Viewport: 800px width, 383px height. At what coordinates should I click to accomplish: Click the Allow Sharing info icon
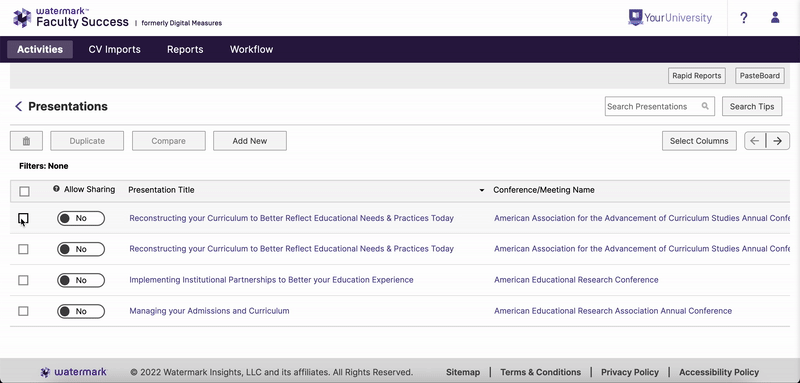tap(56, 189)
